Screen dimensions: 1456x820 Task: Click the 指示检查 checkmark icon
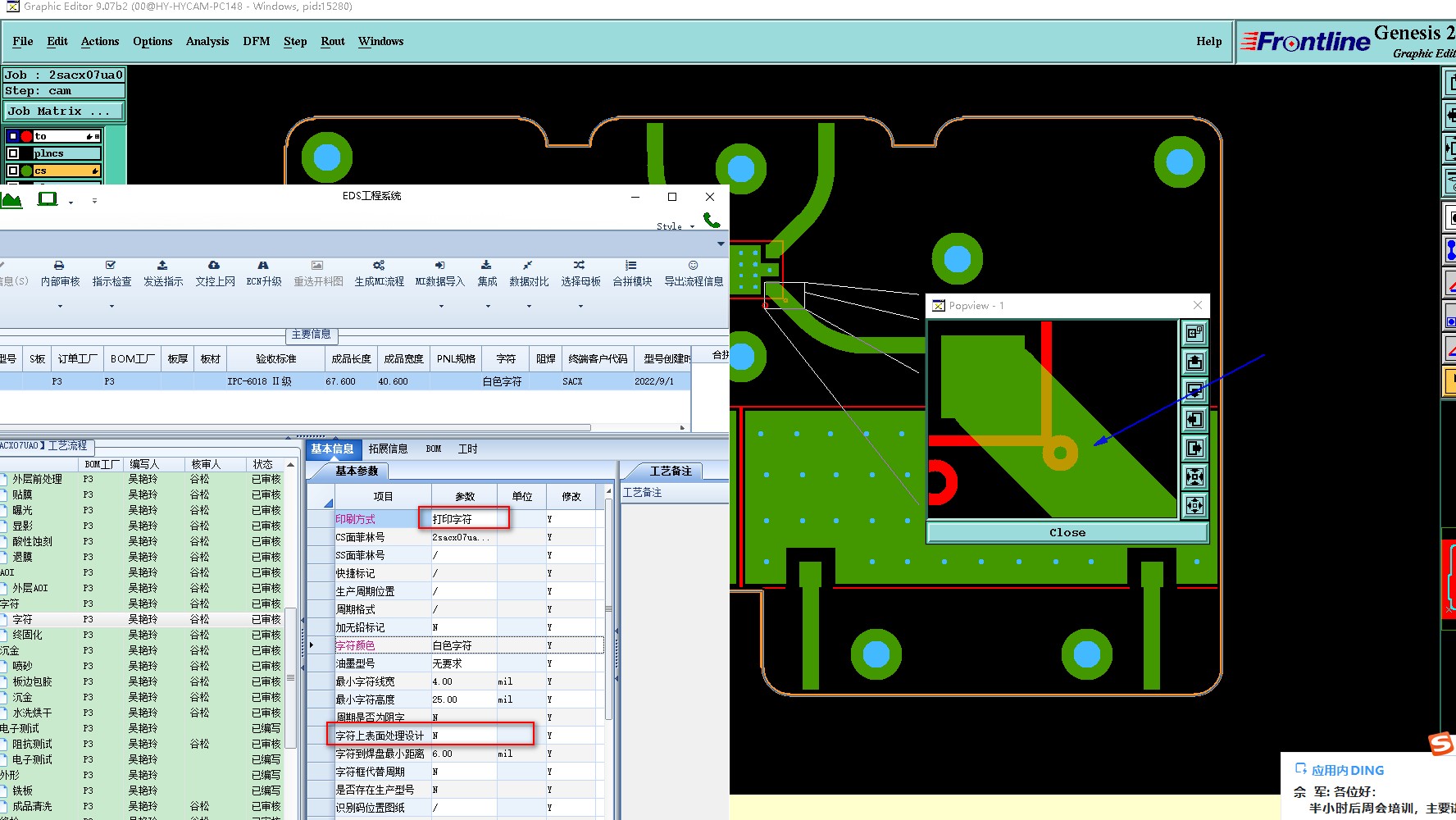(111, 266)
